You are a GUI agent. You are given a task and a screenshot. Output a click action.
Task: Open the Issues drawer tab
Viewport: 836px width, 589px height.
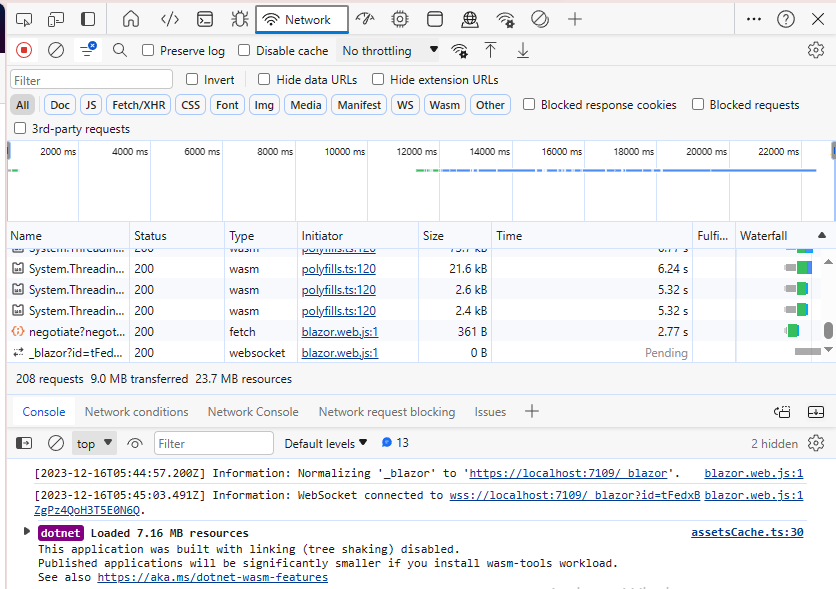click(x=490, y=412)
